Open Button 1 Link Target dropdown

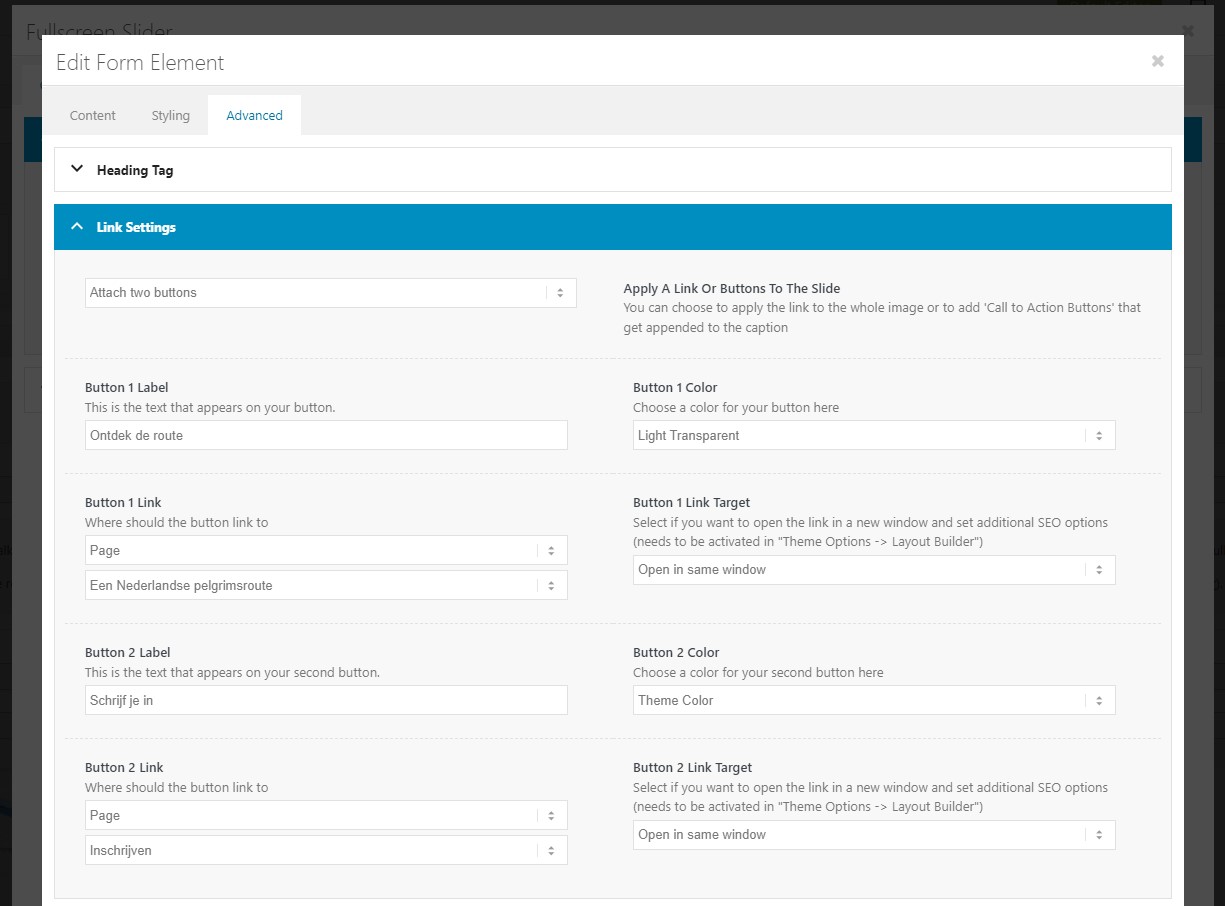tap(873, 570)
